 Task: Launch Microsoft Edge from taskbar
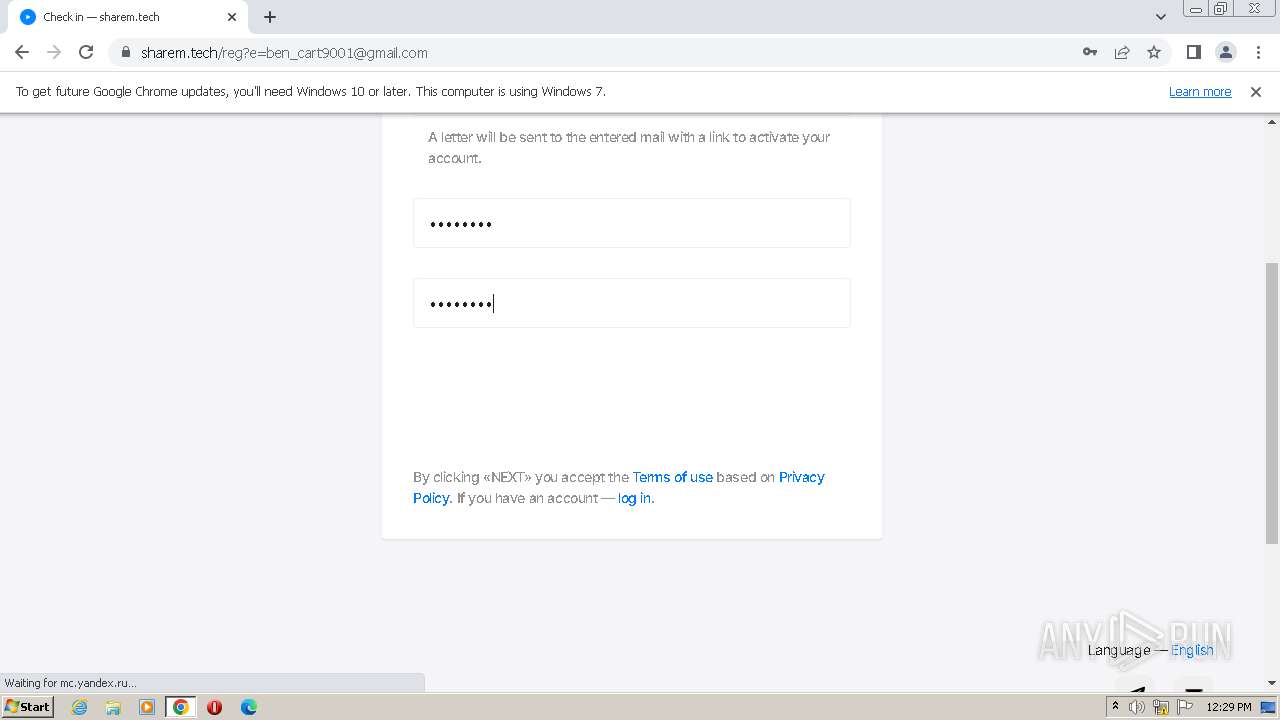tap(248, 707)
